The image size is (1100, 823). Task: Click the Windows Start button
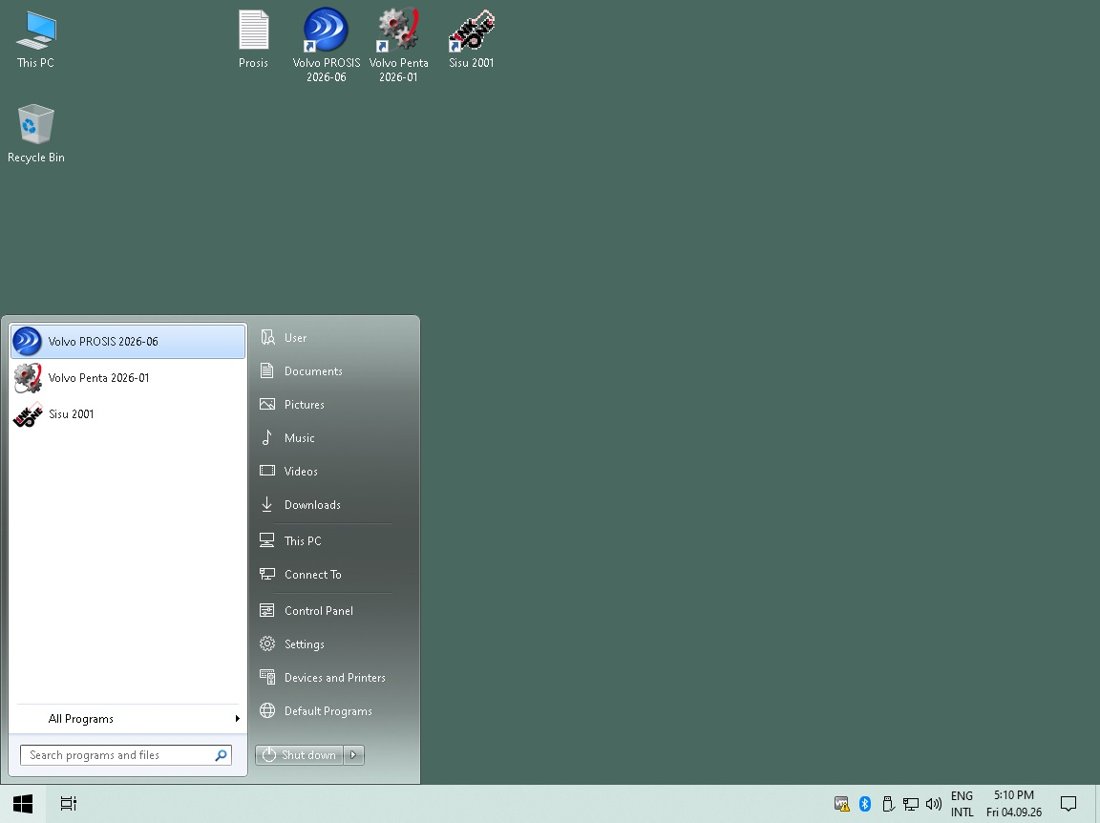23,804
